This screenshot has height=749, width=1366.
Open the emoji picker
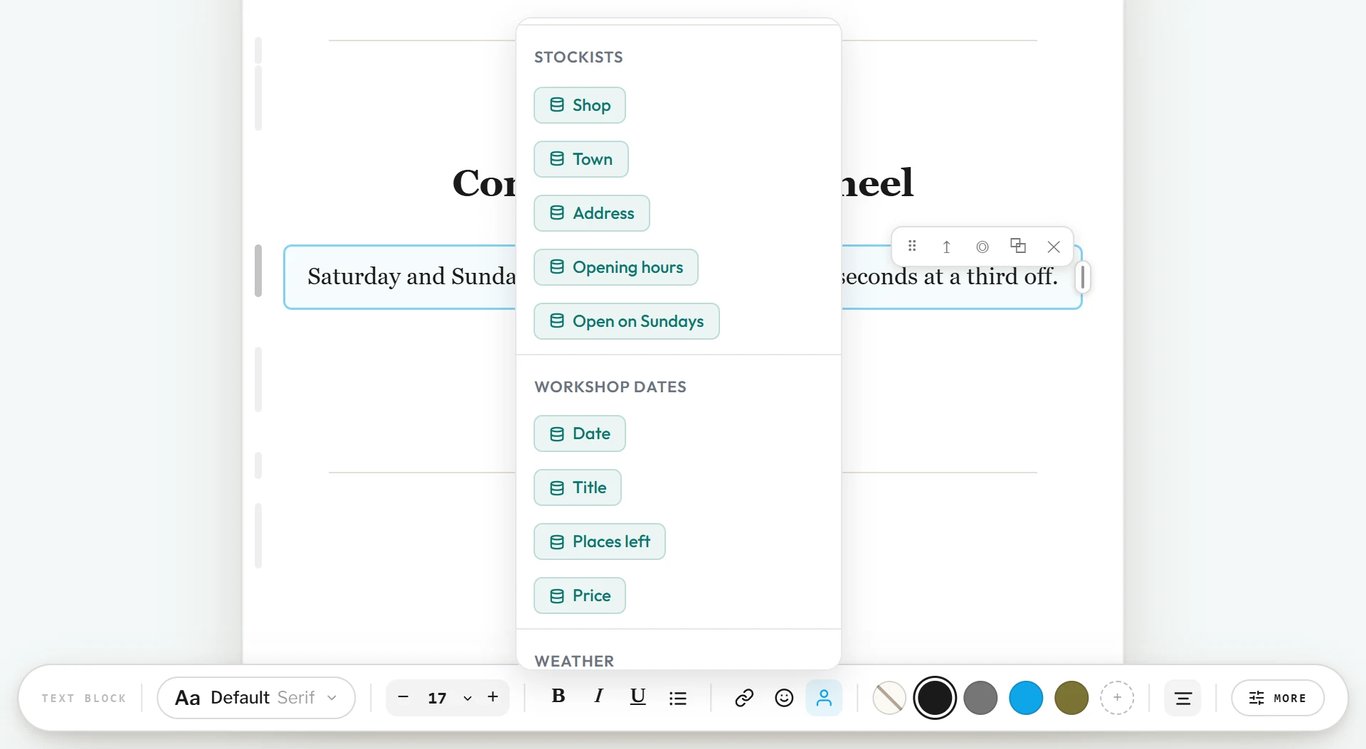click(x=784, y=698)
